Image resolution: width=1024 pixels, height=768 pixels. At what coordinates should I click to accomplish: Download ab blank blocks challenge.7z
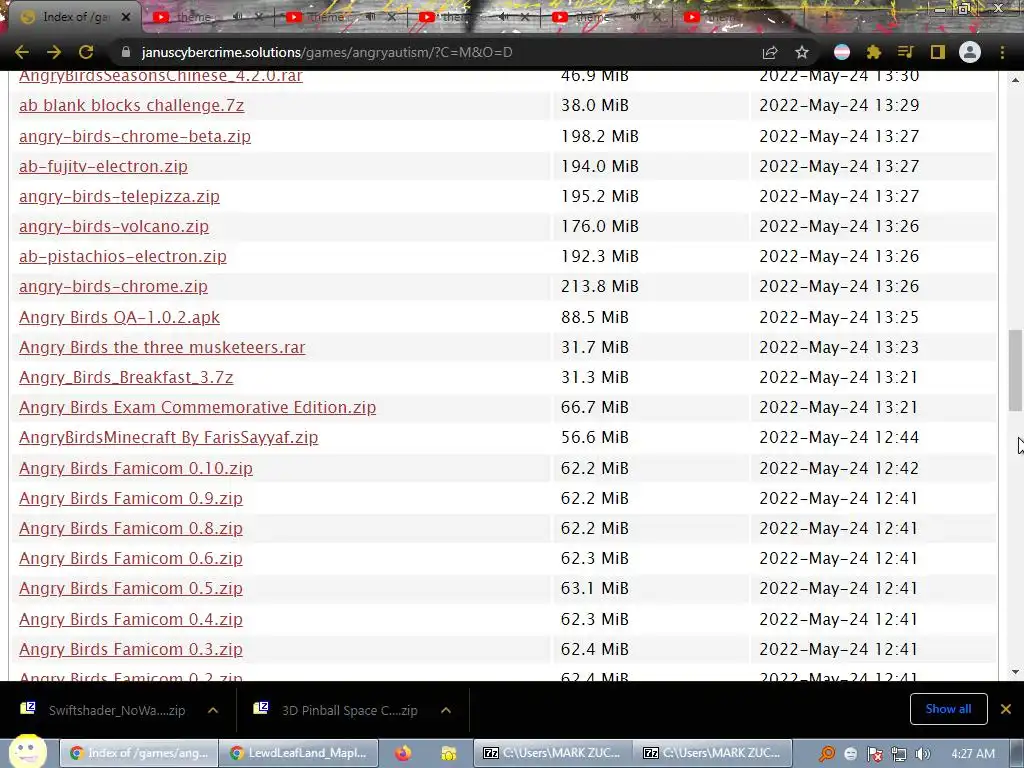point(131,106)
